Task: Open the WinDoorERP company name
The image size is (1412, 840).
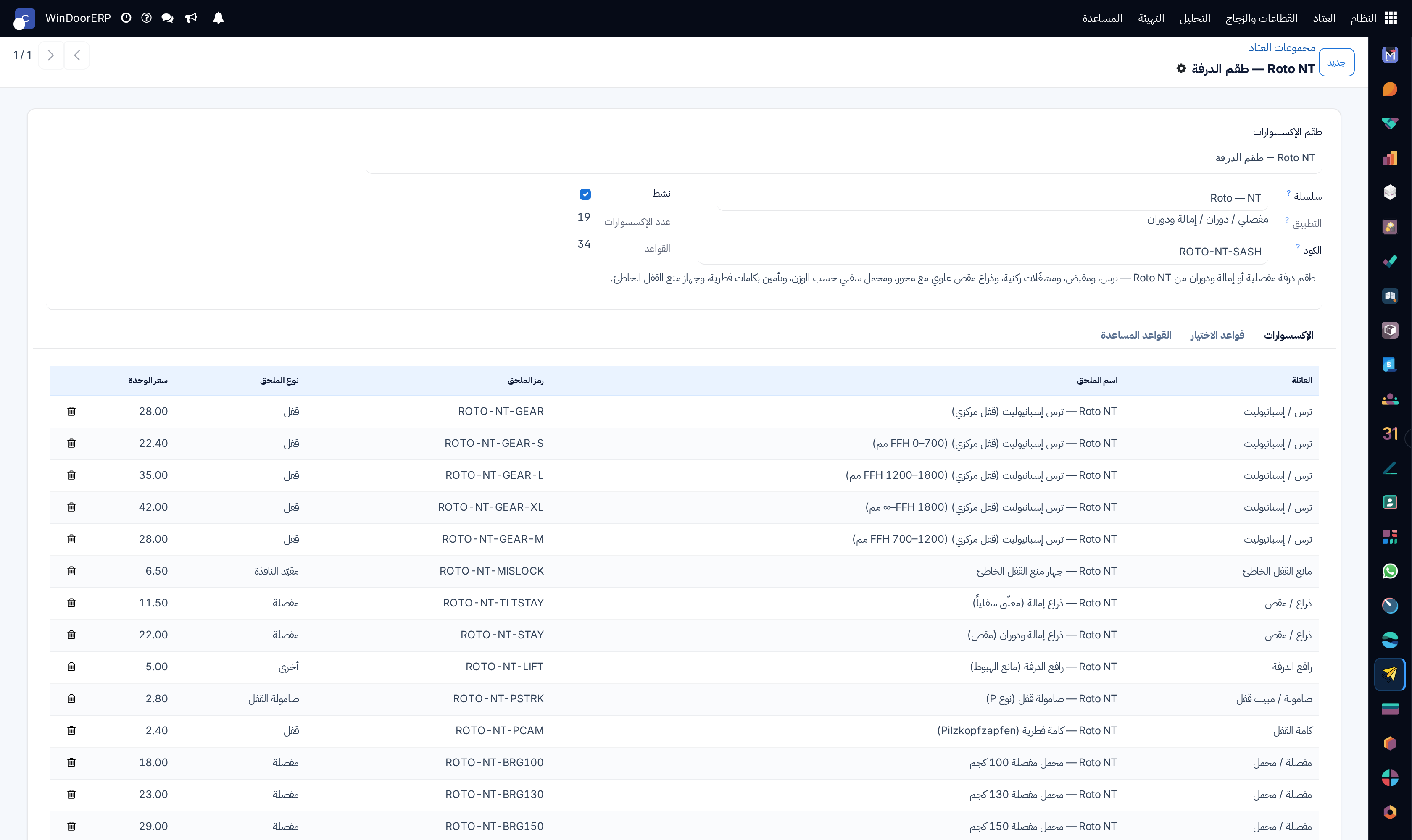Action: point(78,18)
